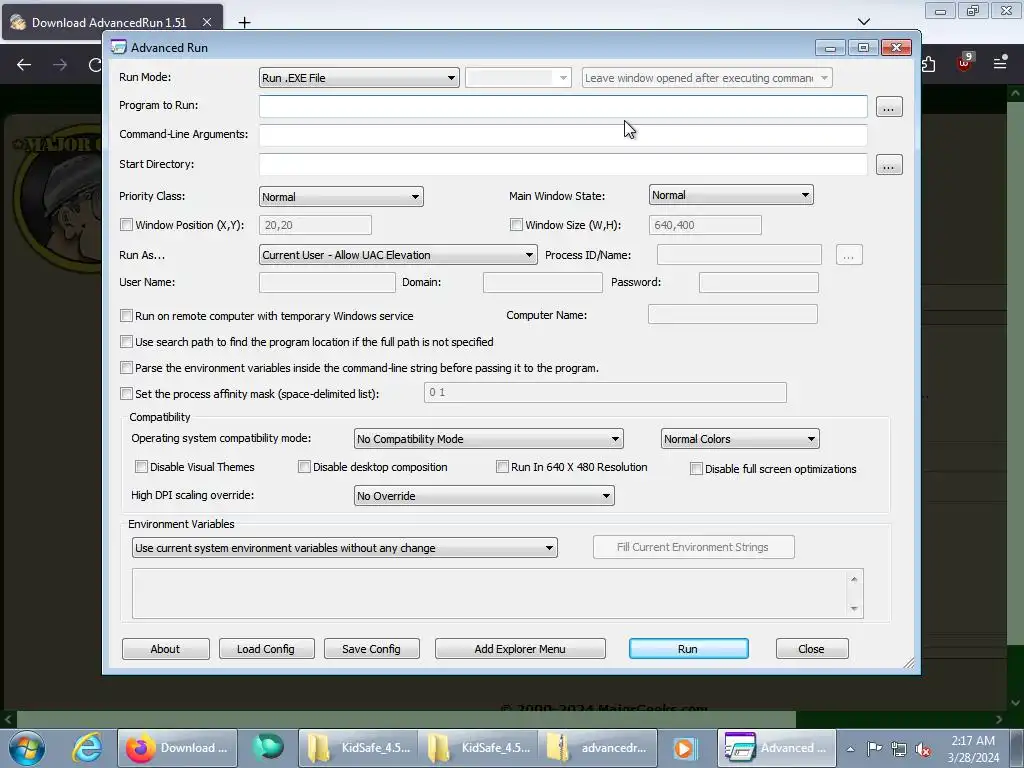Enable Window Size (W,H) checkbox

[517, 225]
